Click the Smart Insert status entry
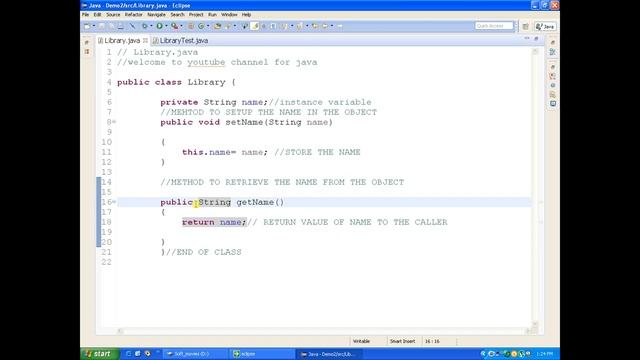 pyautogui.click(x=402, y=341)
